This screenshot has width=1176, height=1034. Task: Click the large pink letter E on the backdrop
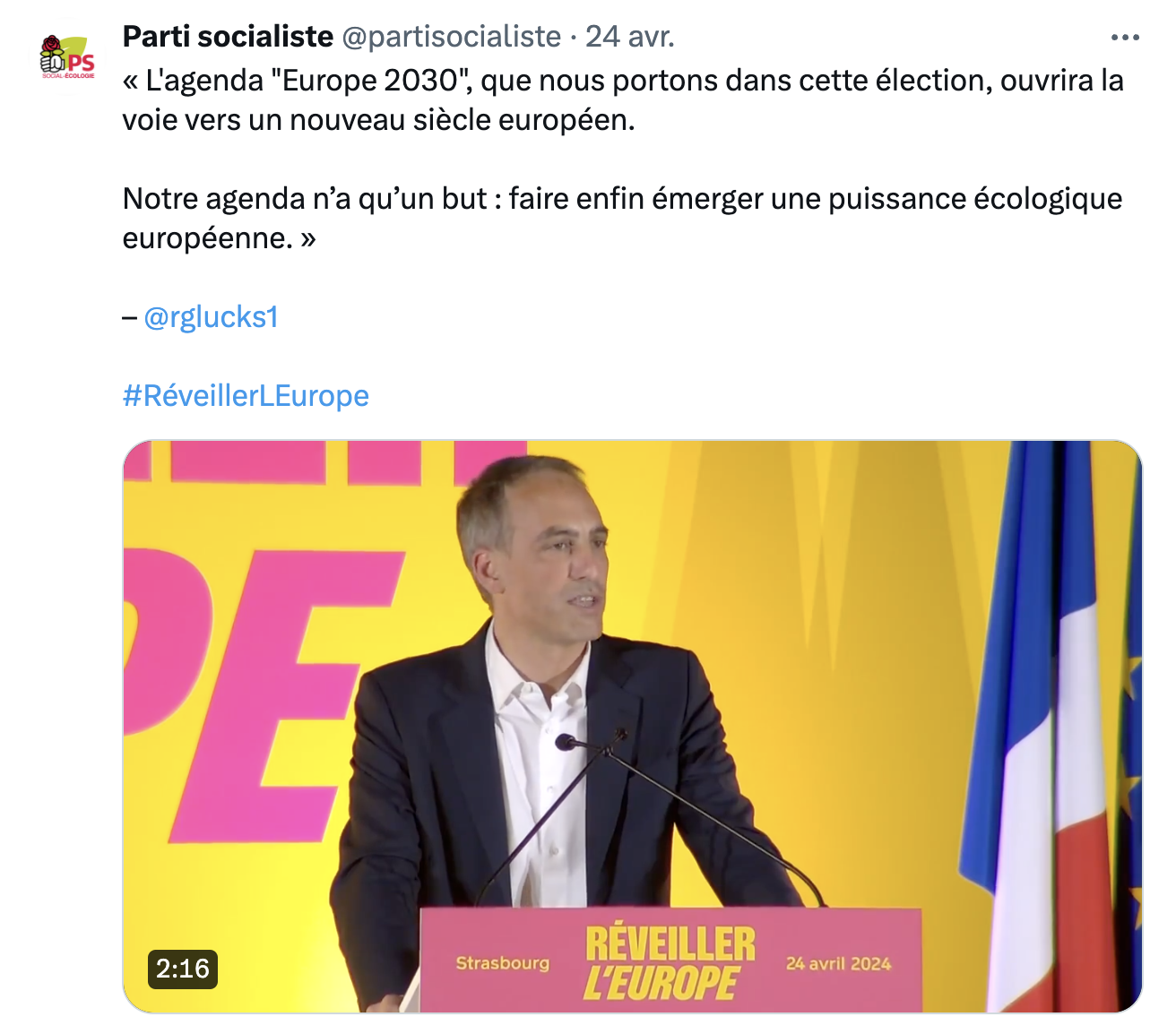[269, 699]
